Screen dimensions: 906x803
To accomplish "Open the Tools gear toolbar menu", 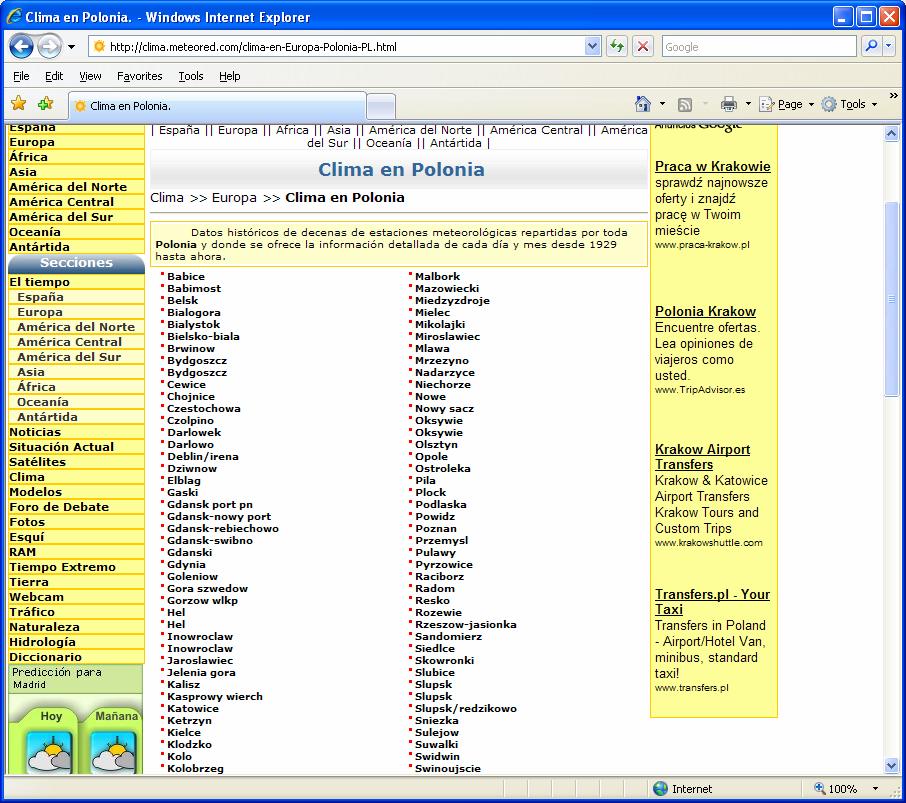I will click(849, 104).
